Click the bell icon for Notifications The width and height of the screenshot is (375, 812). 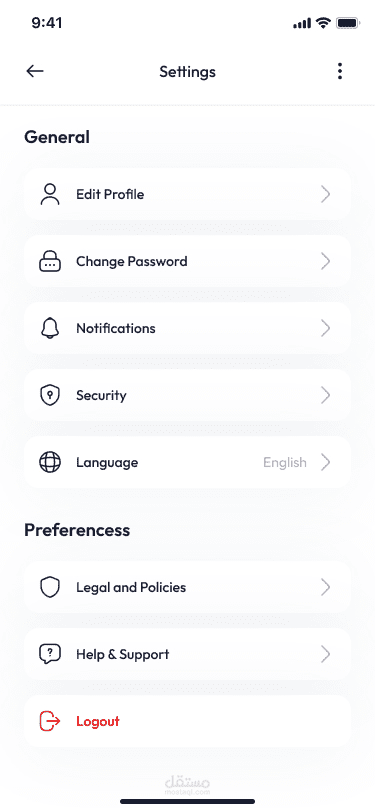(50, 328)
